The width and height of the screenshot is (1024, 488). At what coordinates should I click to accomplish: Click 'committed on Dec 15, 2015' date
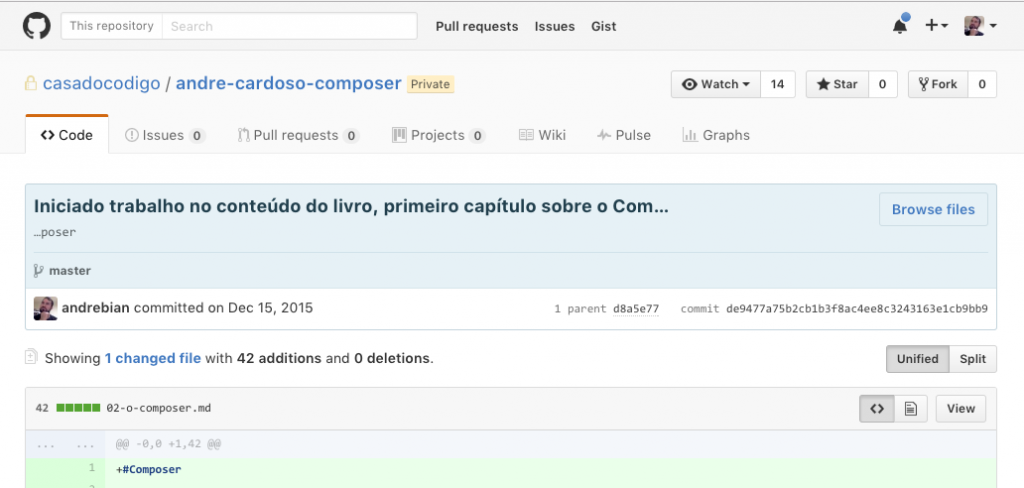tap(223, 308)
